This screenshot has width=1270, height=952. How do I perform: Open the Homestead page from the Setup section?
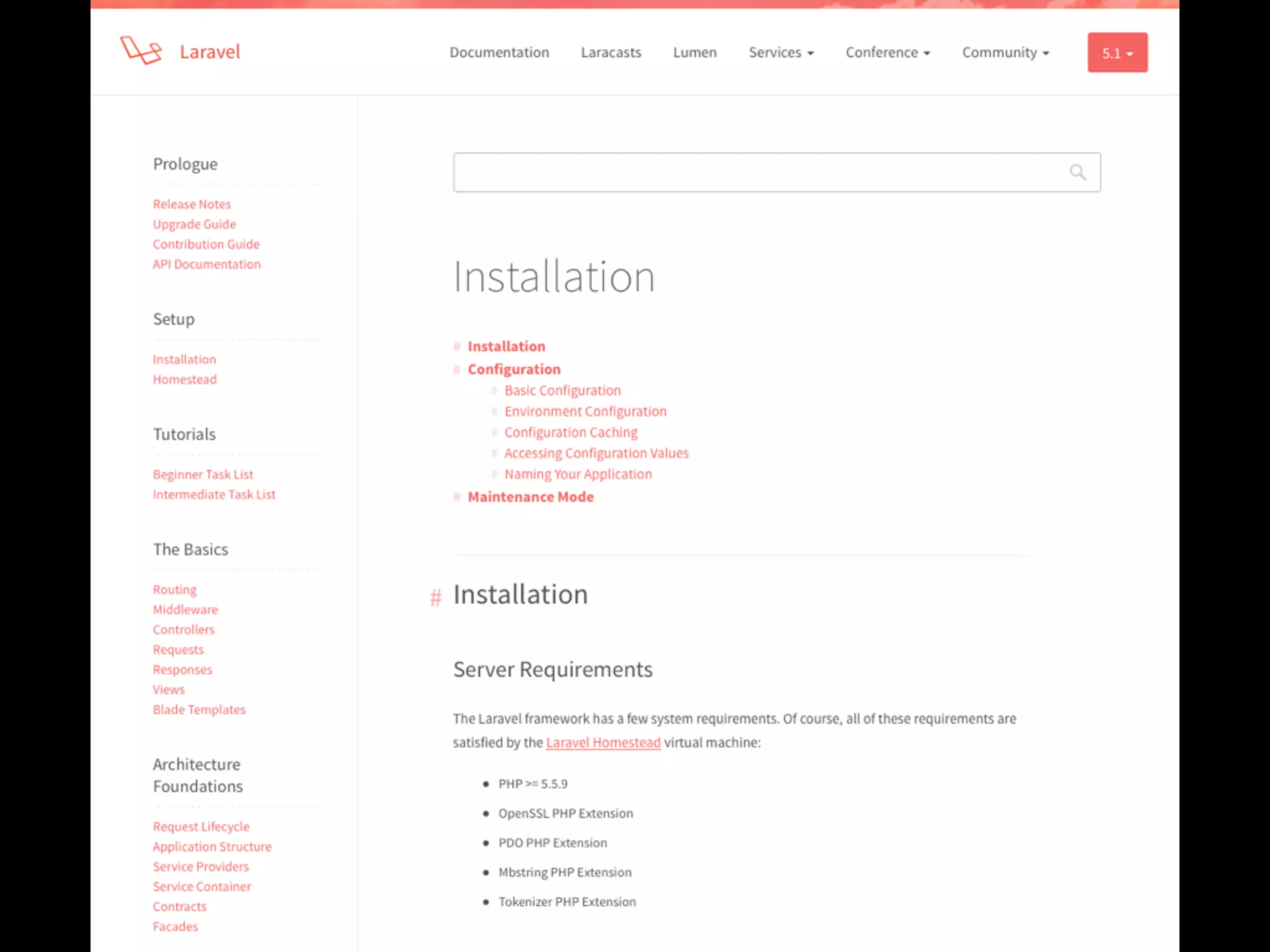(185, 379)
